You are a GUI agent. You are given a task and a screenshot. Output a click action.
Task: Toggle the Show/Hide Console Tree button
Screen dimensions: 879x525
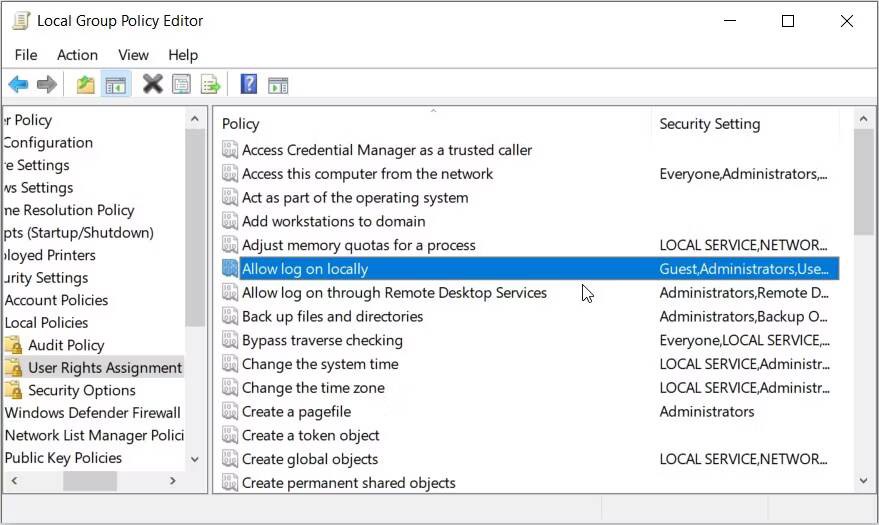tap(115, 84)
